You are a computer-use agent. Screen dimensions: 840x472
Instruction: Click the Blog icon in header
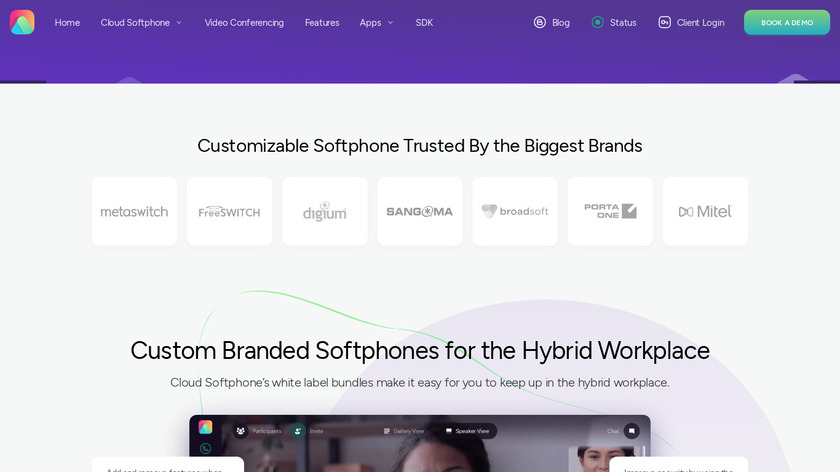coord(539,22)
